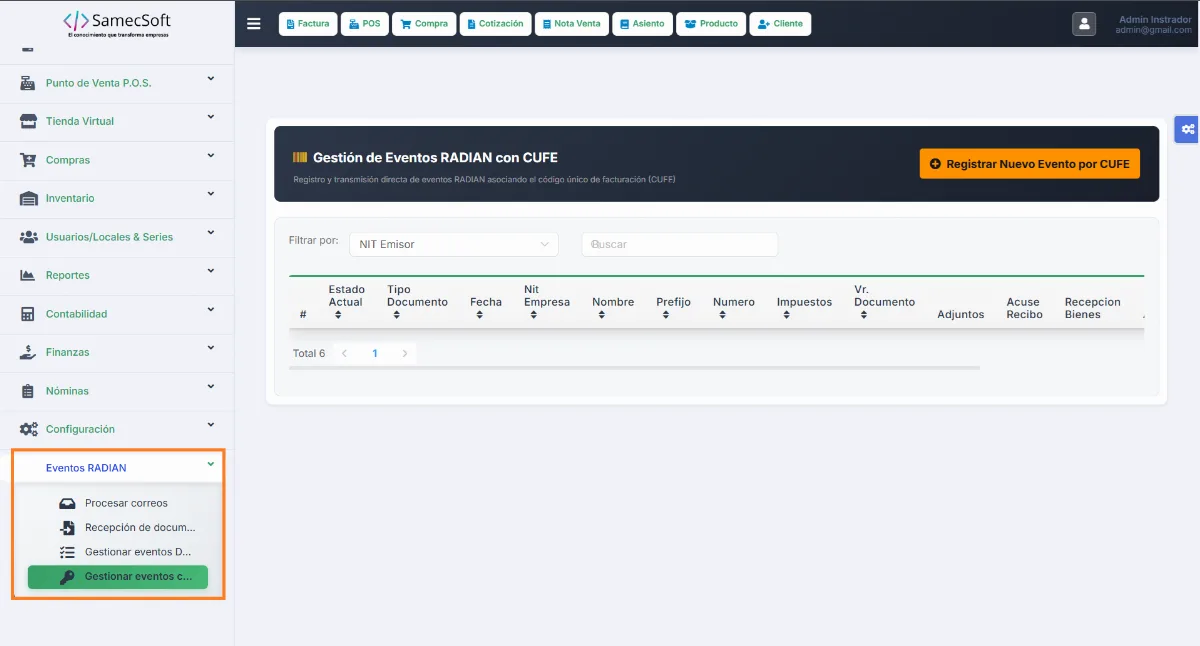Open the NIT Emisor filter dropdown
This screenshot has width=1200, height=646.
pos(454,244)
